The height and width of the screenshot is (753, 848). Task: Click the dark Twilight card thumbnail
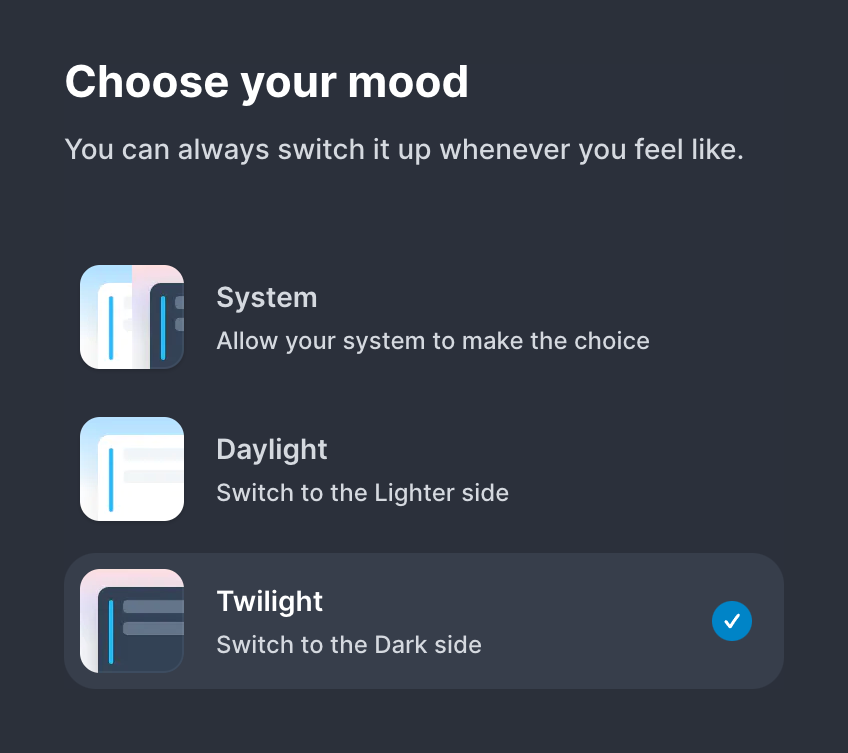(131, 620)
